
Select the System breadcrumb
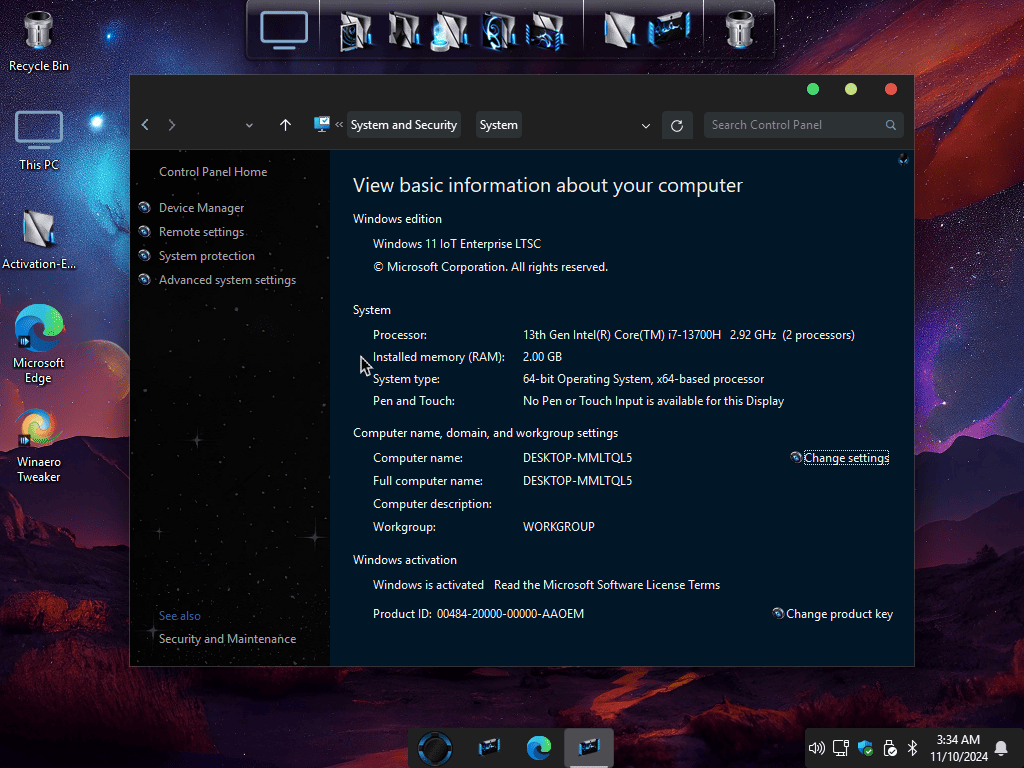click(x=498, y=125)
